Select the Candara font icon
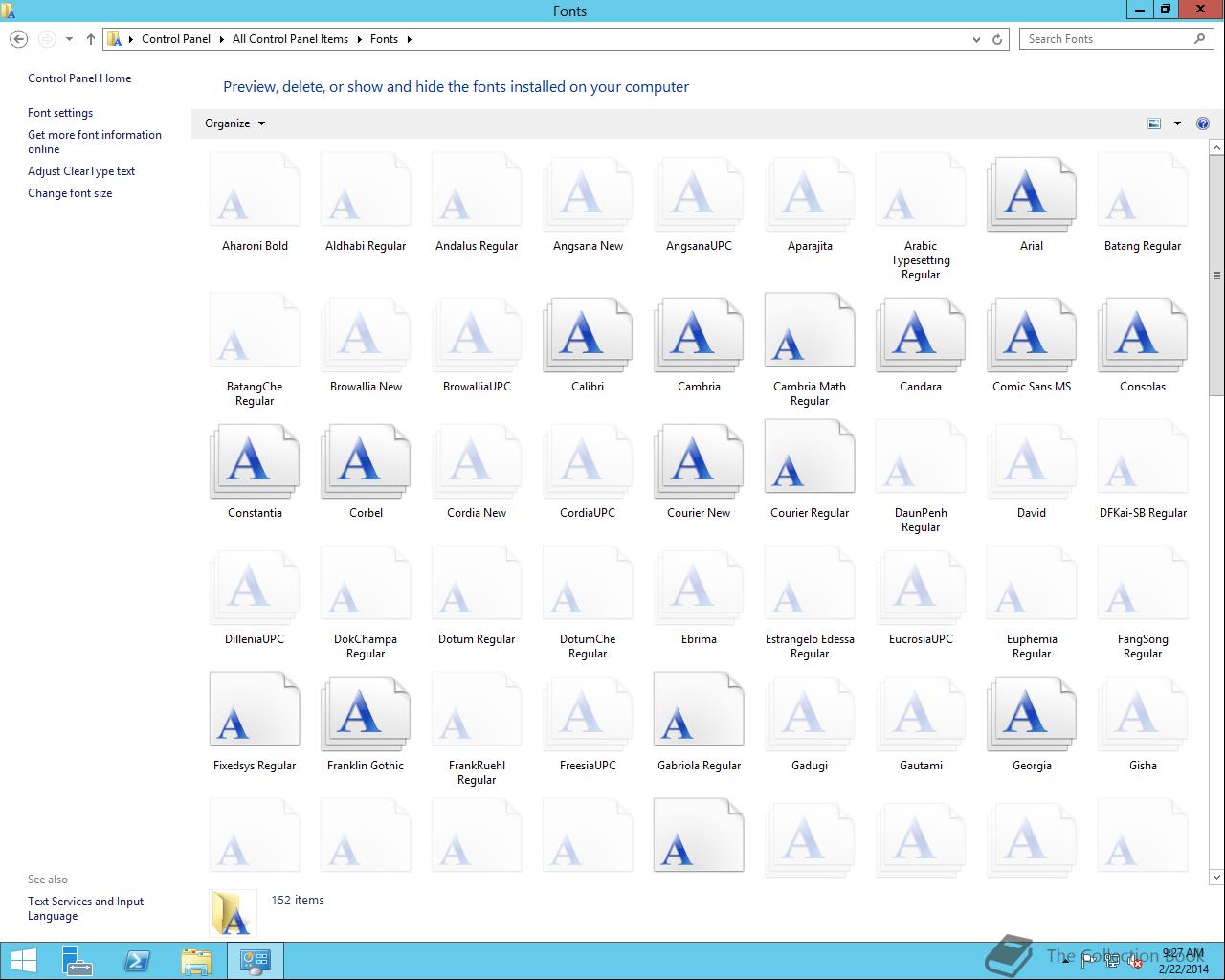 tap(921, 336)
